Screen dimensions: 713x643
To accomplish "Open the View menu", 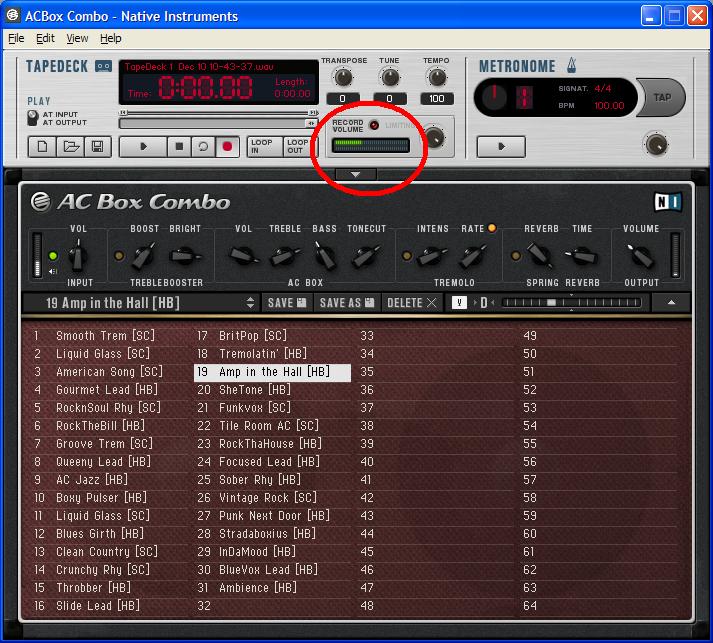I will coord(77,38).
